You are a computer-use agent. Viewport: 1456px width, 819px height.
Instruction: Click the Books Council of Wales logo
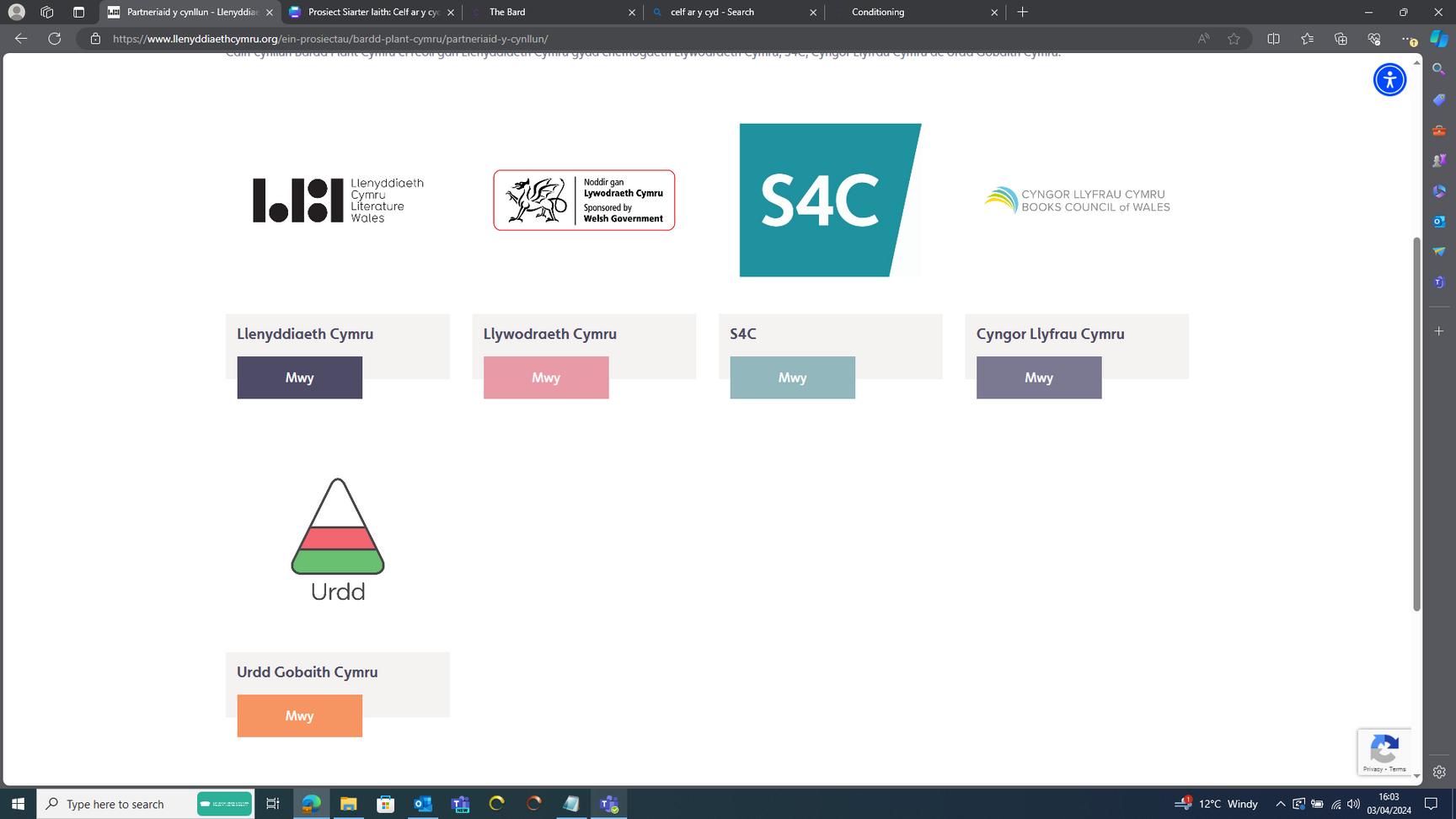pyautogui.click(x=1077, y=201)
